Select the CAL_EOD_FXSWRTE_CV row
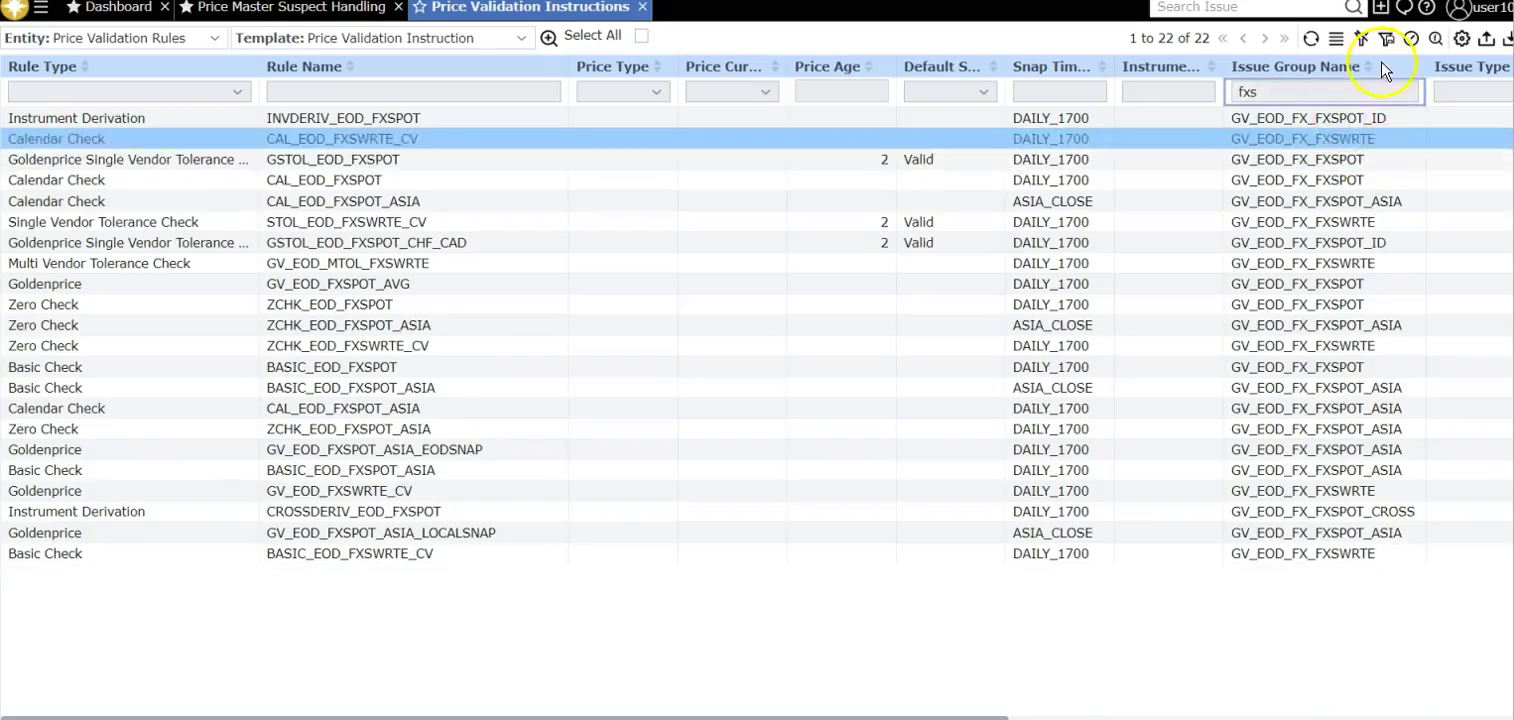The width and height of the screenshot is (1514, 720). 757,139
